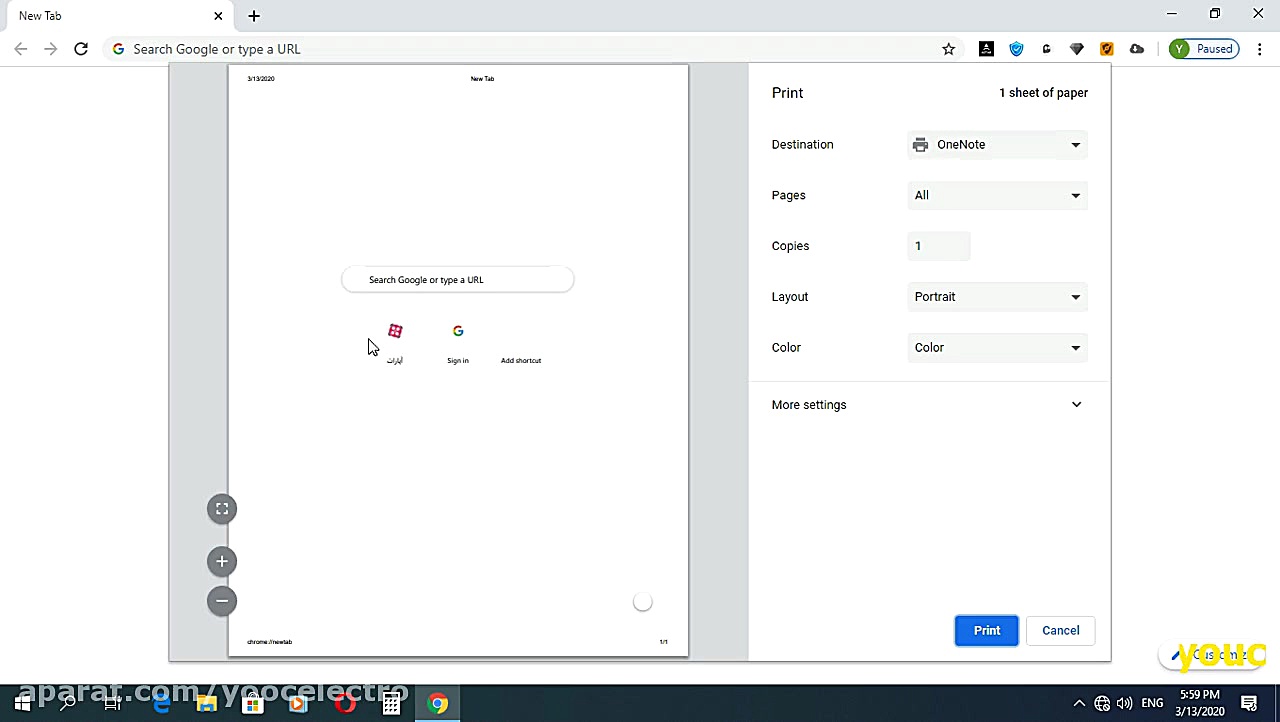
Task: Open the Destination dropdown showing OneNote
Action: point(997,144)
